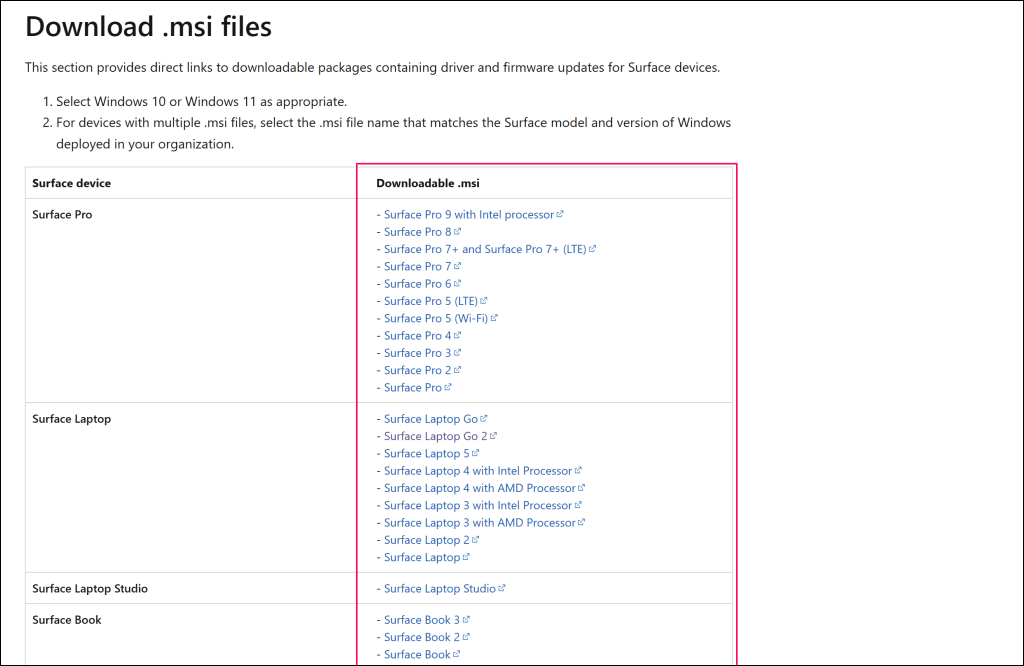Click external-link icon beside Surface Pro 8
1024x666 pixels.
(x=458, y=232)
